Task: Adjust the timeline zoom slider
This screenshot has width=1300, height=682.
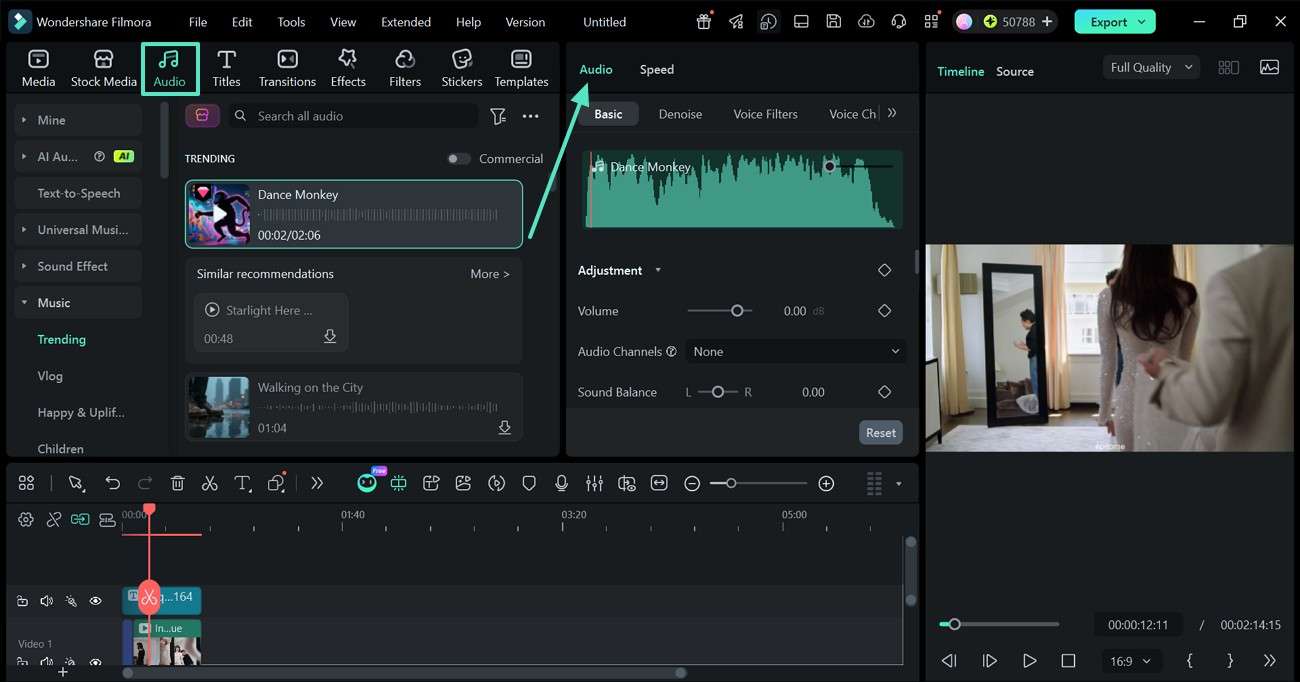Action: 731,483
